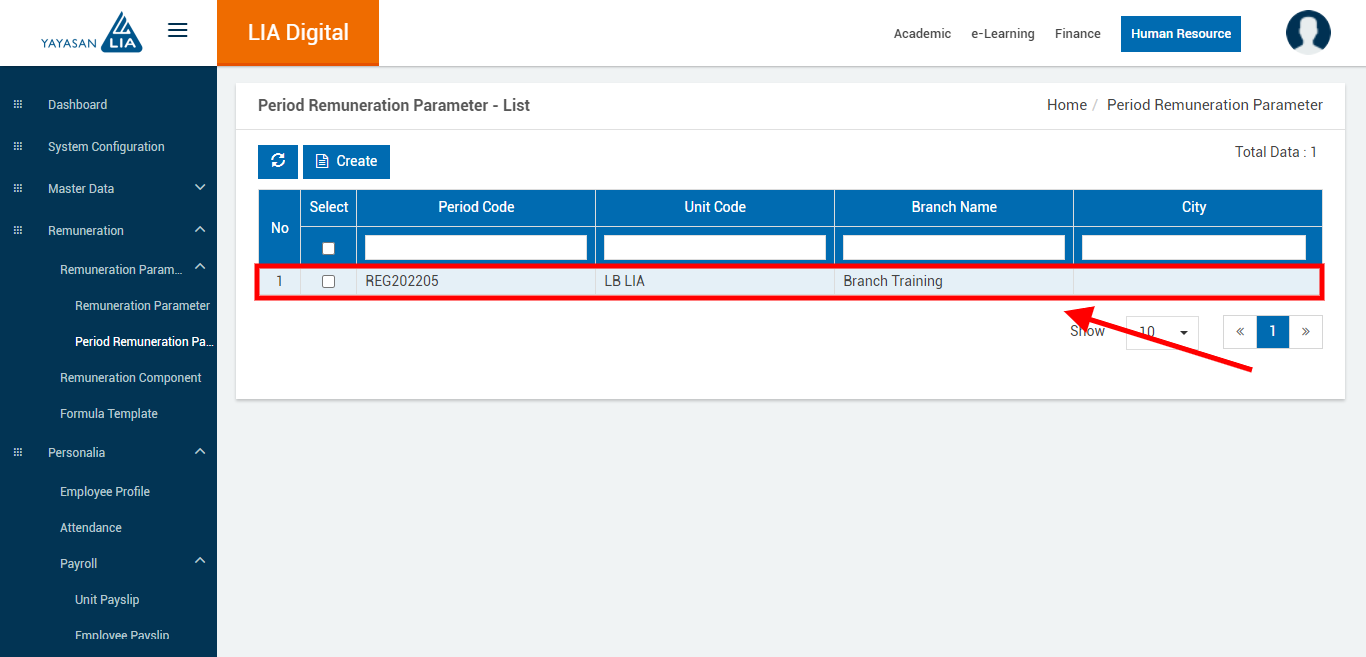1366x657 pixels.
Task: Click the Home breadcrumb link
Action: [1066, 105]
